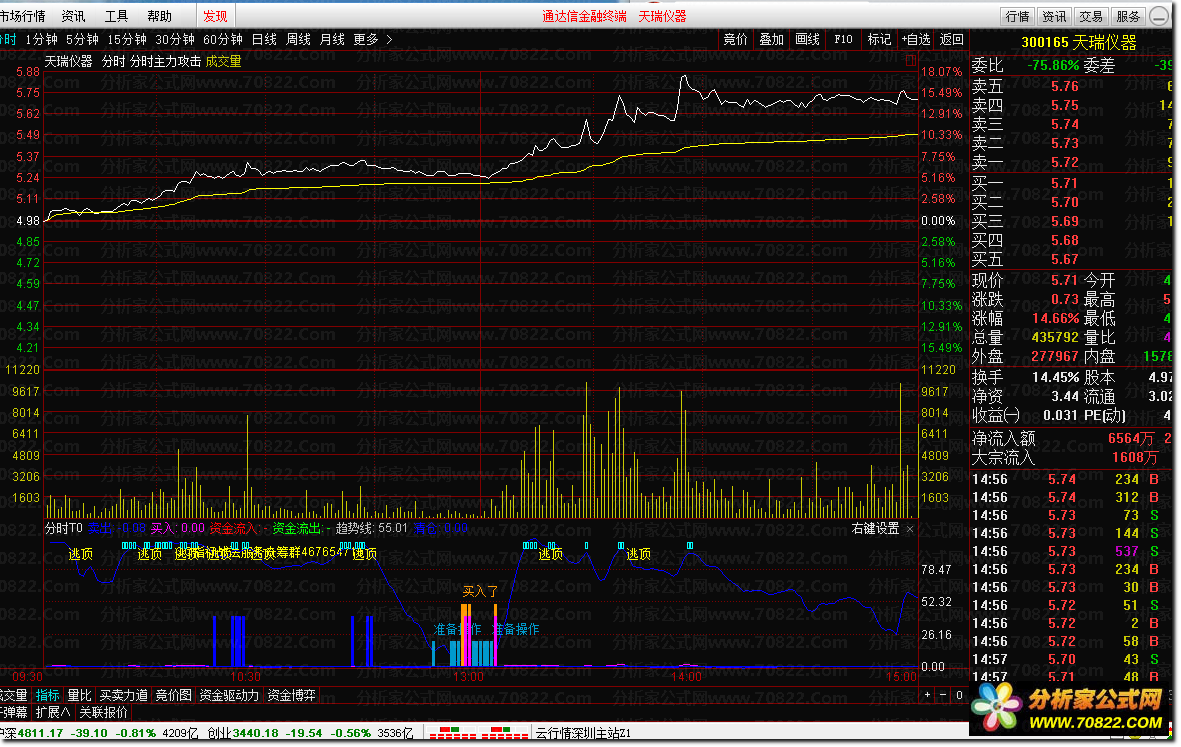Select the 发现 tab
The height and width of the screenshot is (747, 1181).
(215, 16)
